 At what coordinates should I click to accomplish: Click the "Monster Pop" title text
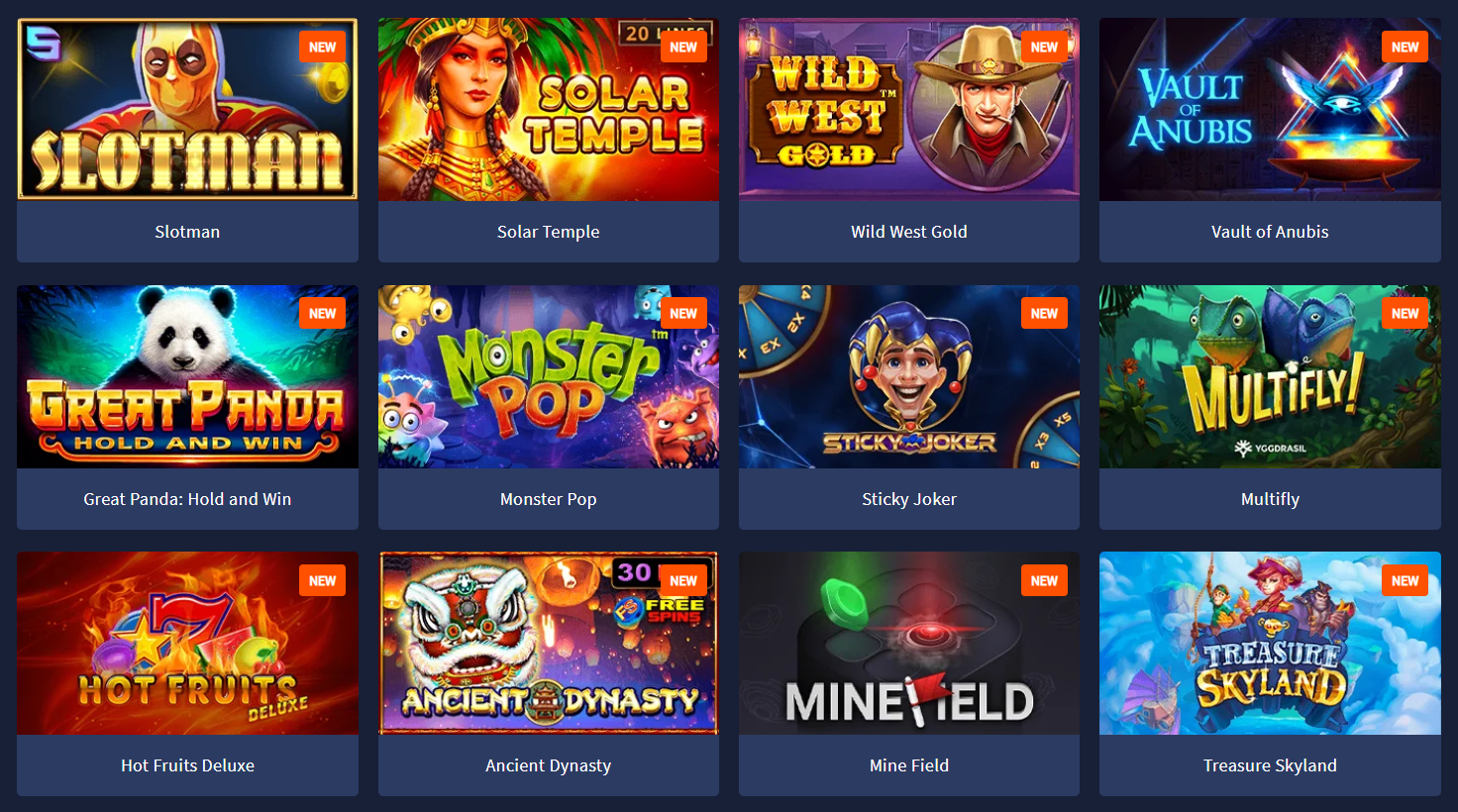pyautogui.click(x=548, y=499)
